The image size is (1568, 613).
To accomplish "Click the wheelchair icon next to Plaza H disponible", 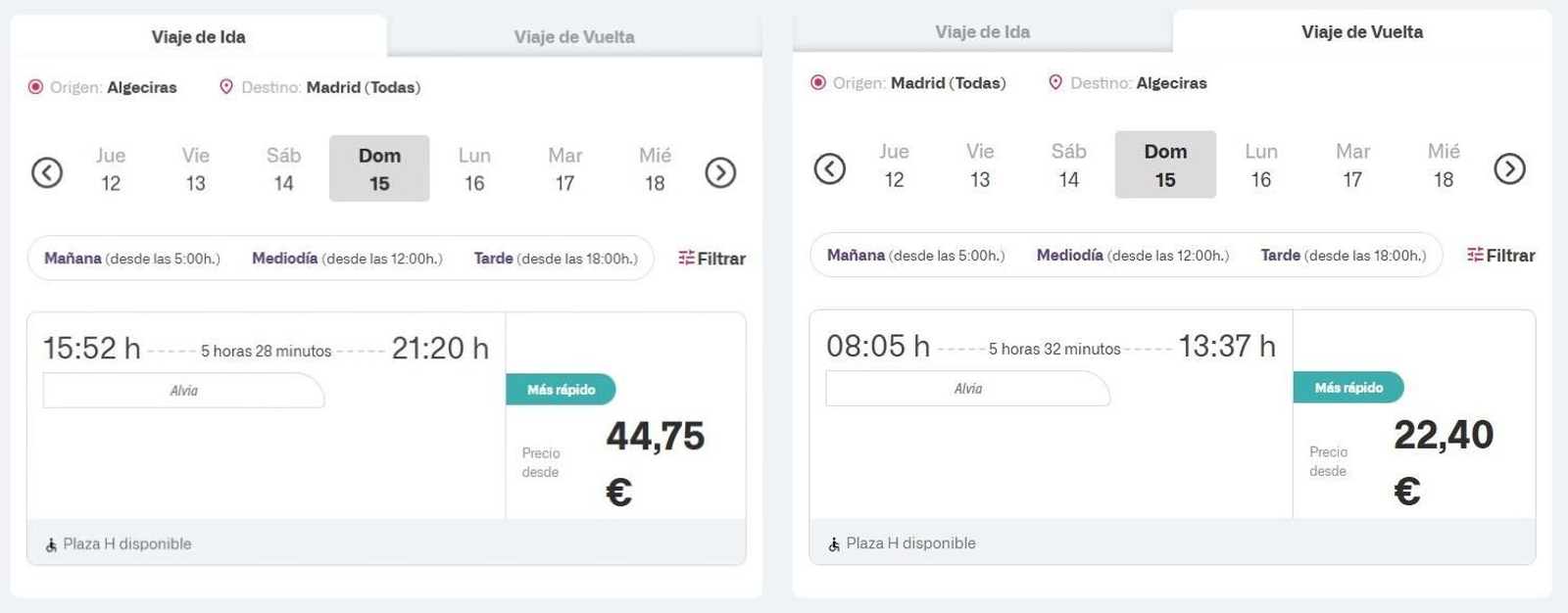I will pos(51,543).
